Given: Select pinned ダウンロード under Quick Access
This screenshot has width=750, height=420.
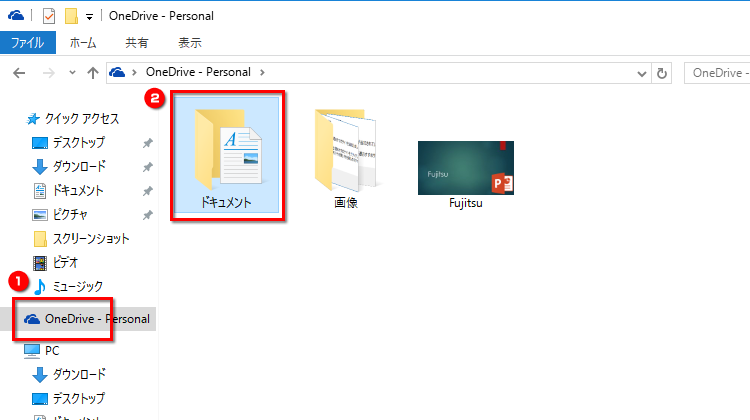Looking at the screenshot, I should pos(79,166).
